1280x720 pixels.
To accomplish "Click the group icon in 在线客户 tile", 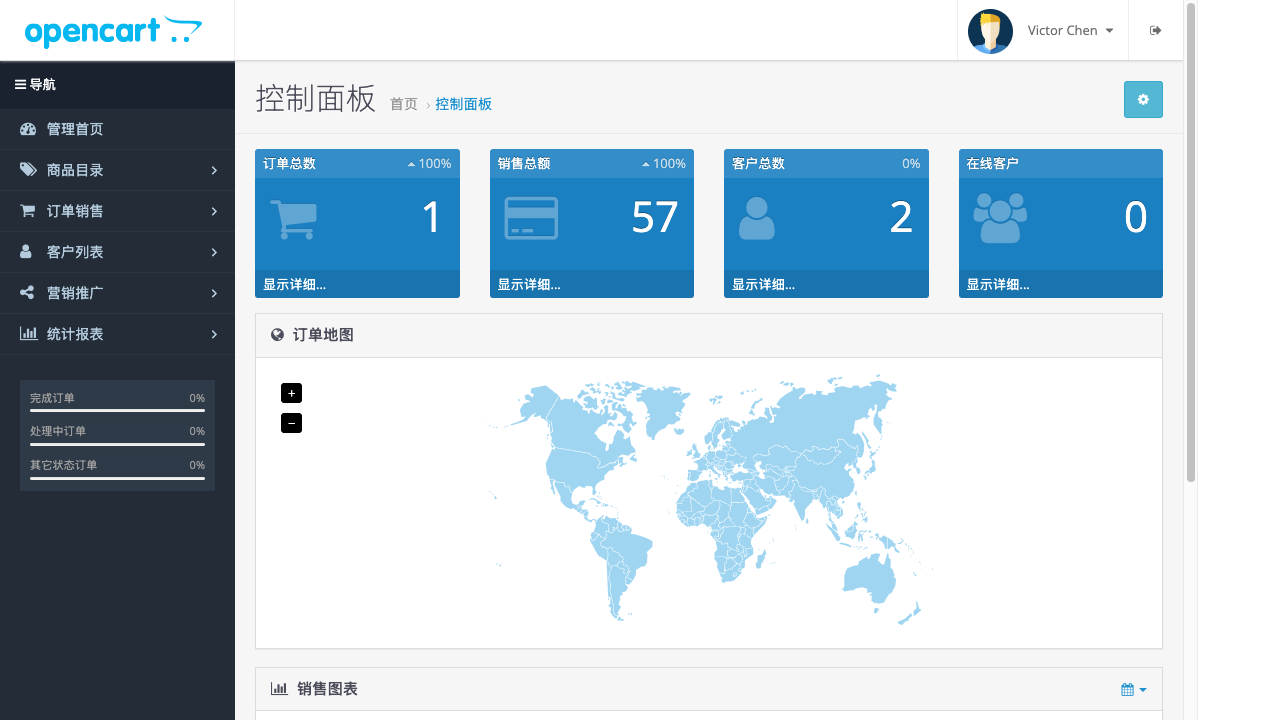I will pyautogui.click(x=1000, y=219).
